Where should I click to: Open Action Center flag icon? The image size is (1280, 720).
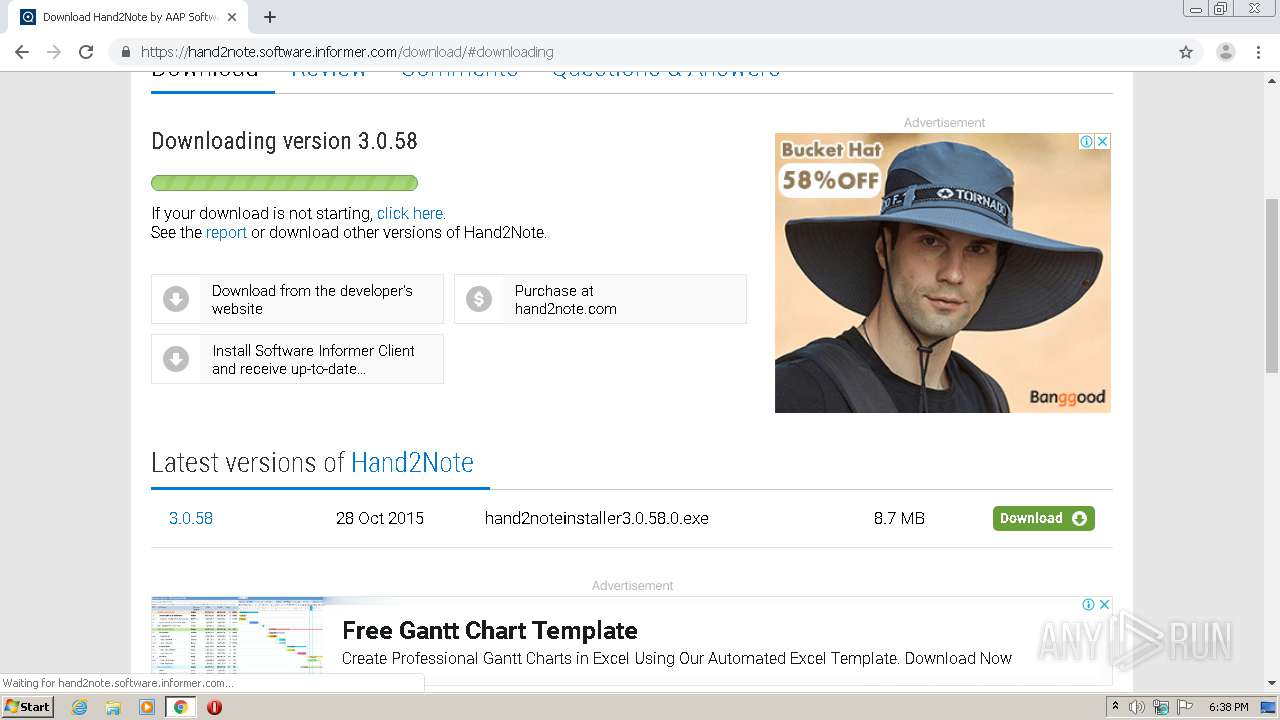(1185, 707)
